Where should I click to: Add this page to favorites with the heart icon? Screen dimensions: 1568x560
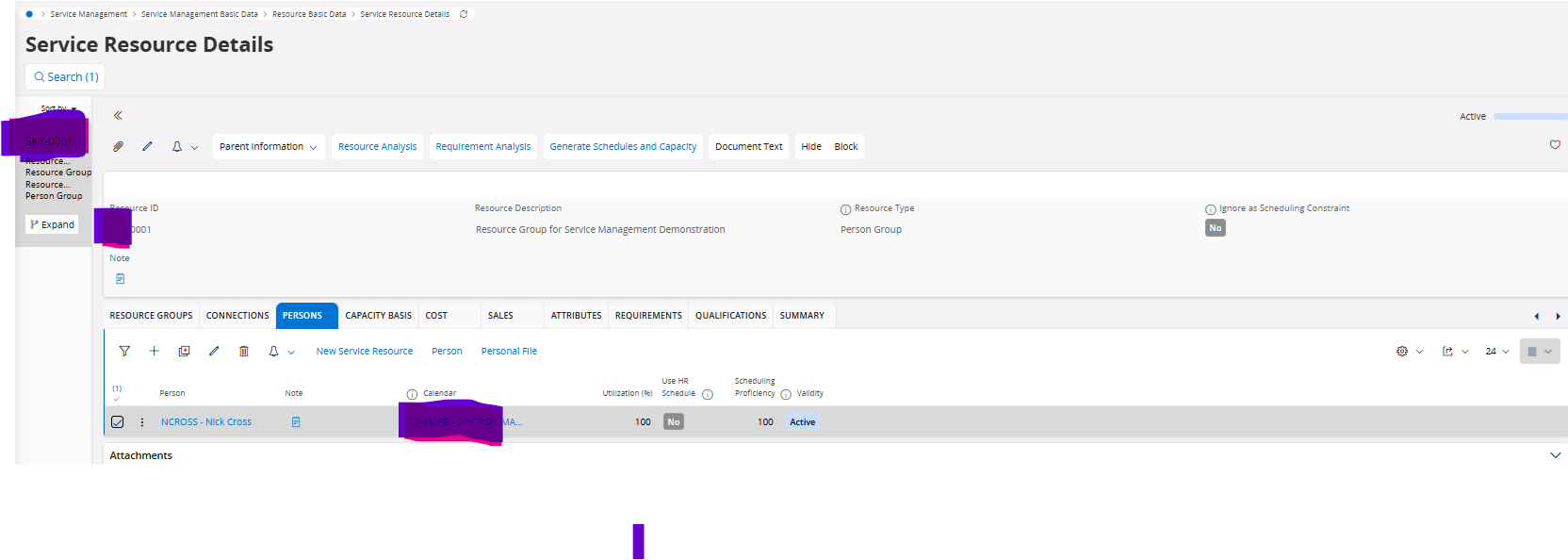point(1555,144)
